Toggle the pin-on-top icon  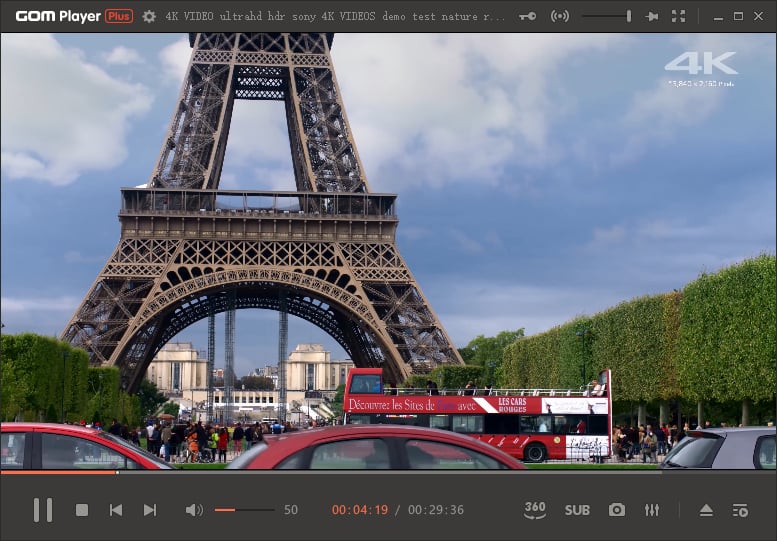coord(652,16)
